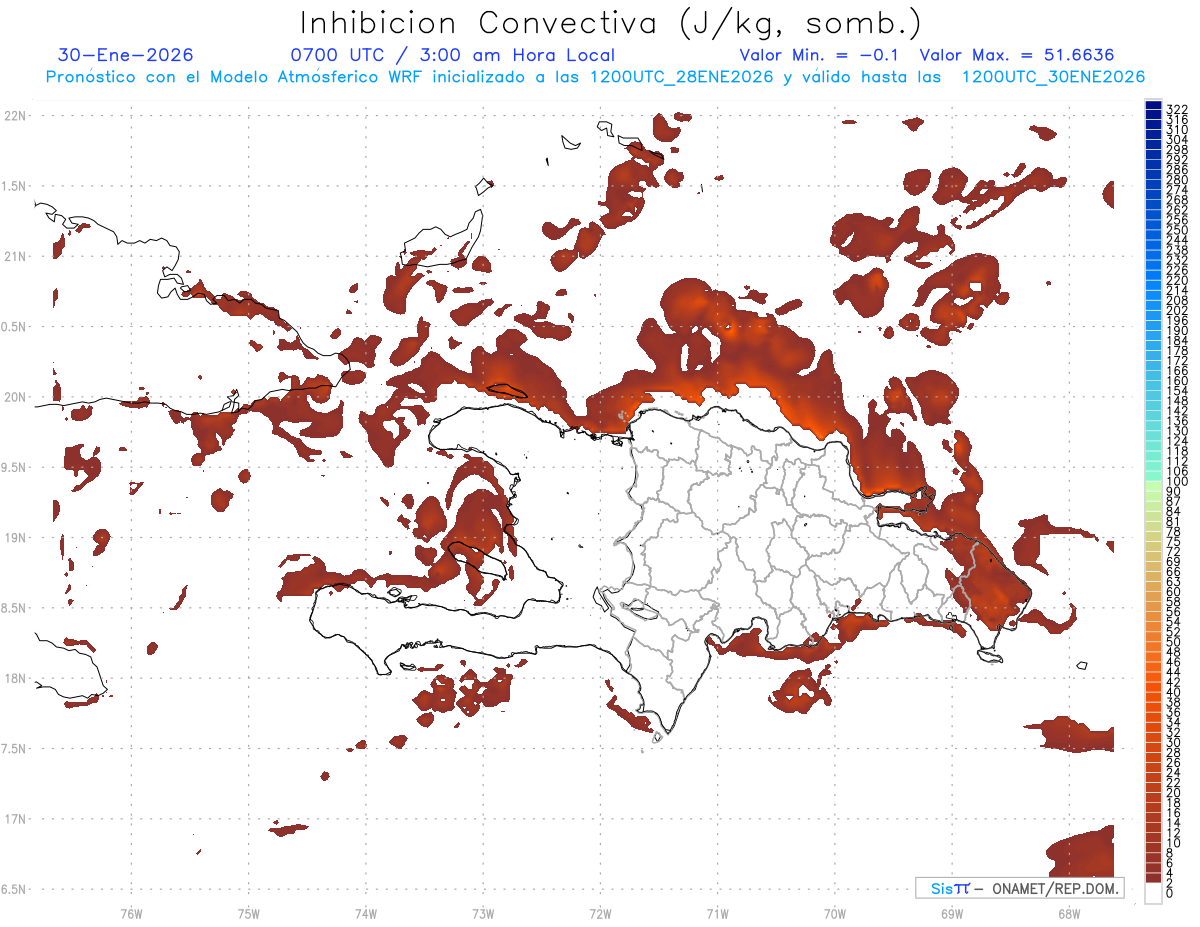Screen dimensions: 1200x927
Task: Click the '322' color bar label
Action: (1177, 109)
